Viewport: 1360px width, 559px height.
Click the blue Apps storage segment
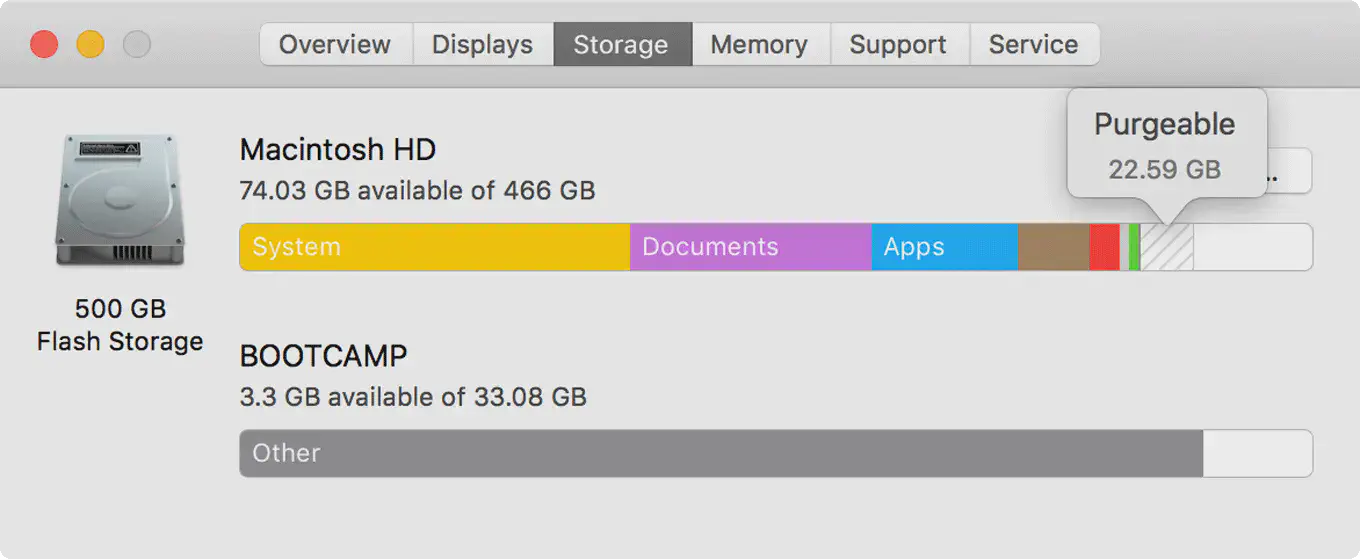(x=944, y=247)
